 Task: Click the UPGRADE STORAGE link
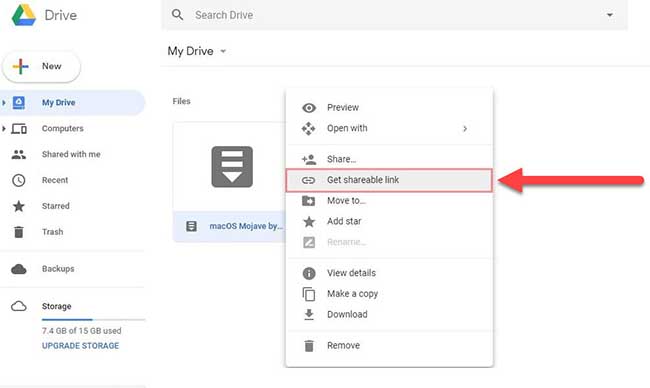pos(80,346)
